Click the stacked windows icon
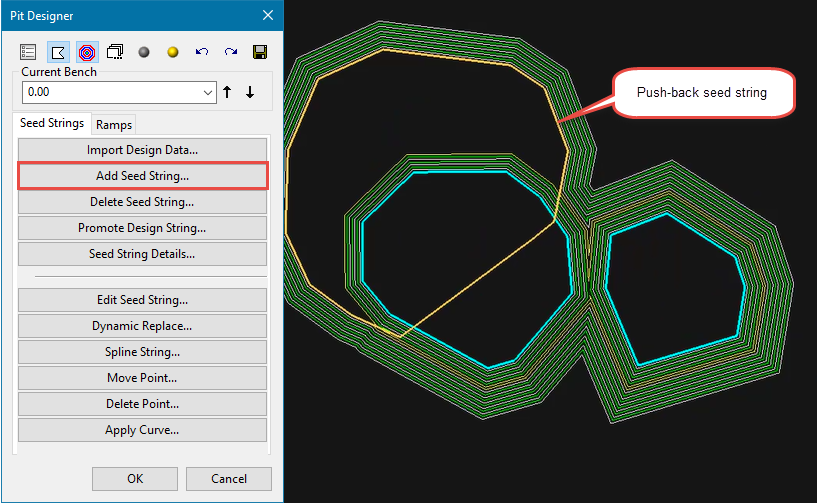Screen dimensions: 817x503 click(115, 51)
